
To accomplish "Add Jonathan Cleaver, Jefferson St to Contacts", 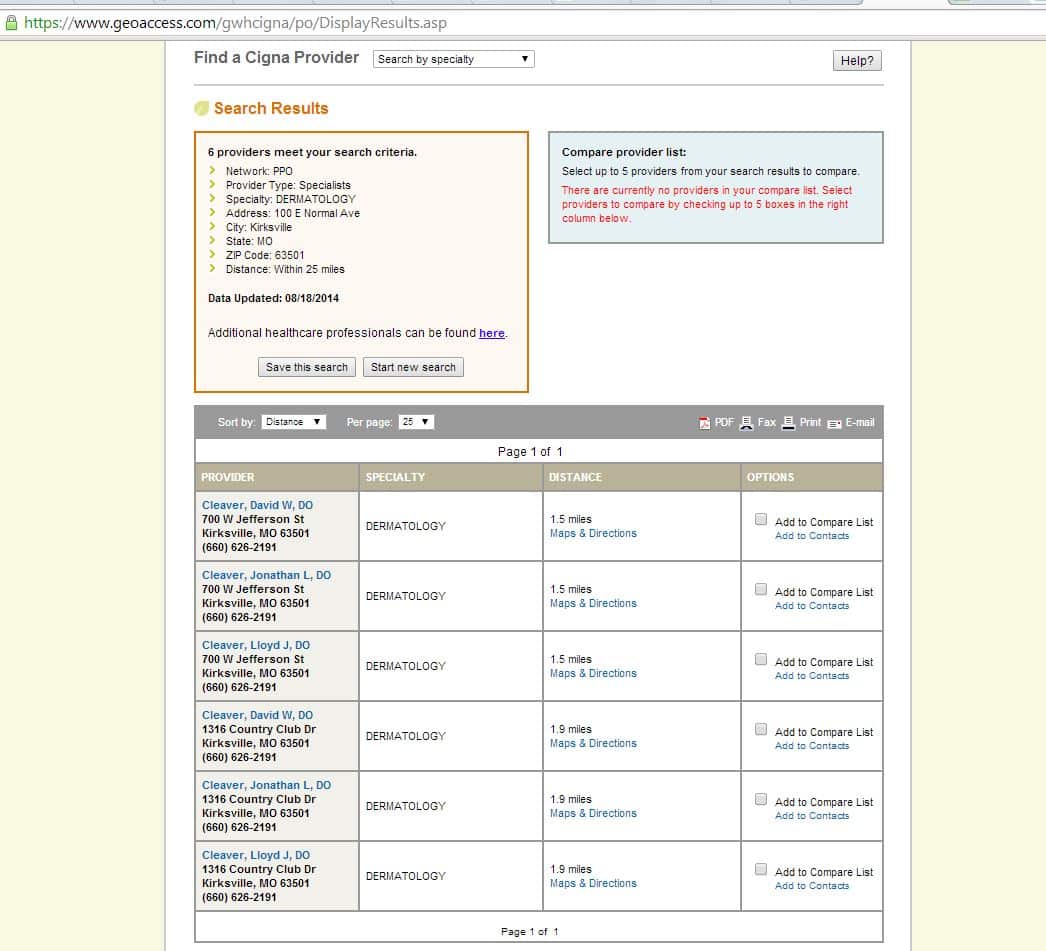I will (x=812, y=606).
